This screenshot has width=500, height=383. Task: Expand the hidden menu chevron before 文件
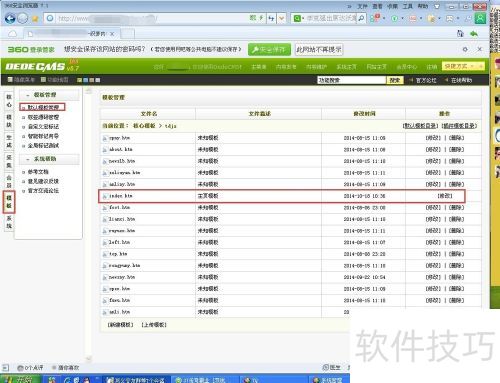(x=349, y=6)
